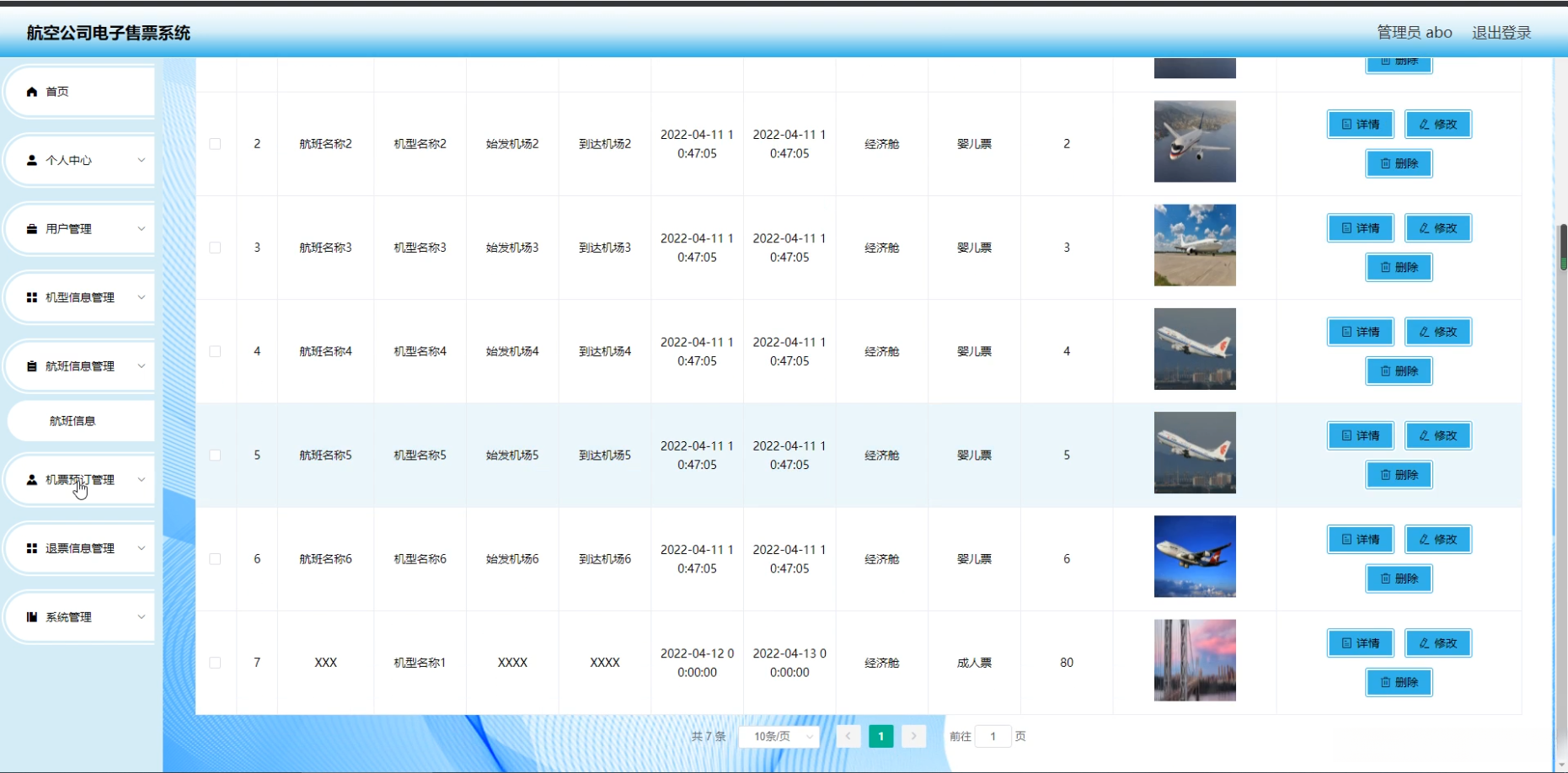Click the clipboard icon beside 航班信息管理
The height and width of the screenshot is (773, 1568).
click(x=32, y=366)
